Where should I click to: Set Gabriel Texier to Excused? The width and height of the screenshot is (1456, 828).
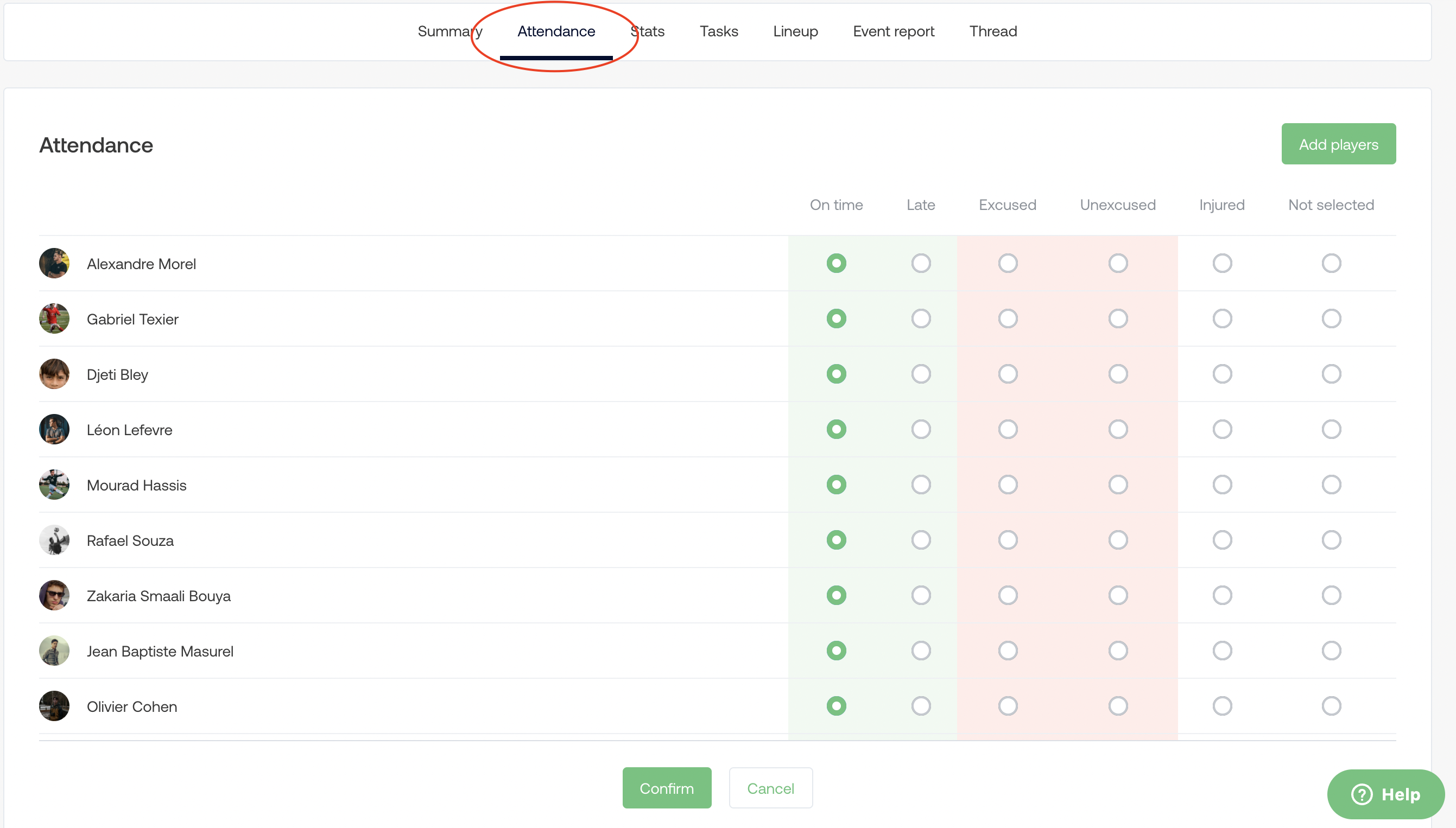(x=1007, y=319)
